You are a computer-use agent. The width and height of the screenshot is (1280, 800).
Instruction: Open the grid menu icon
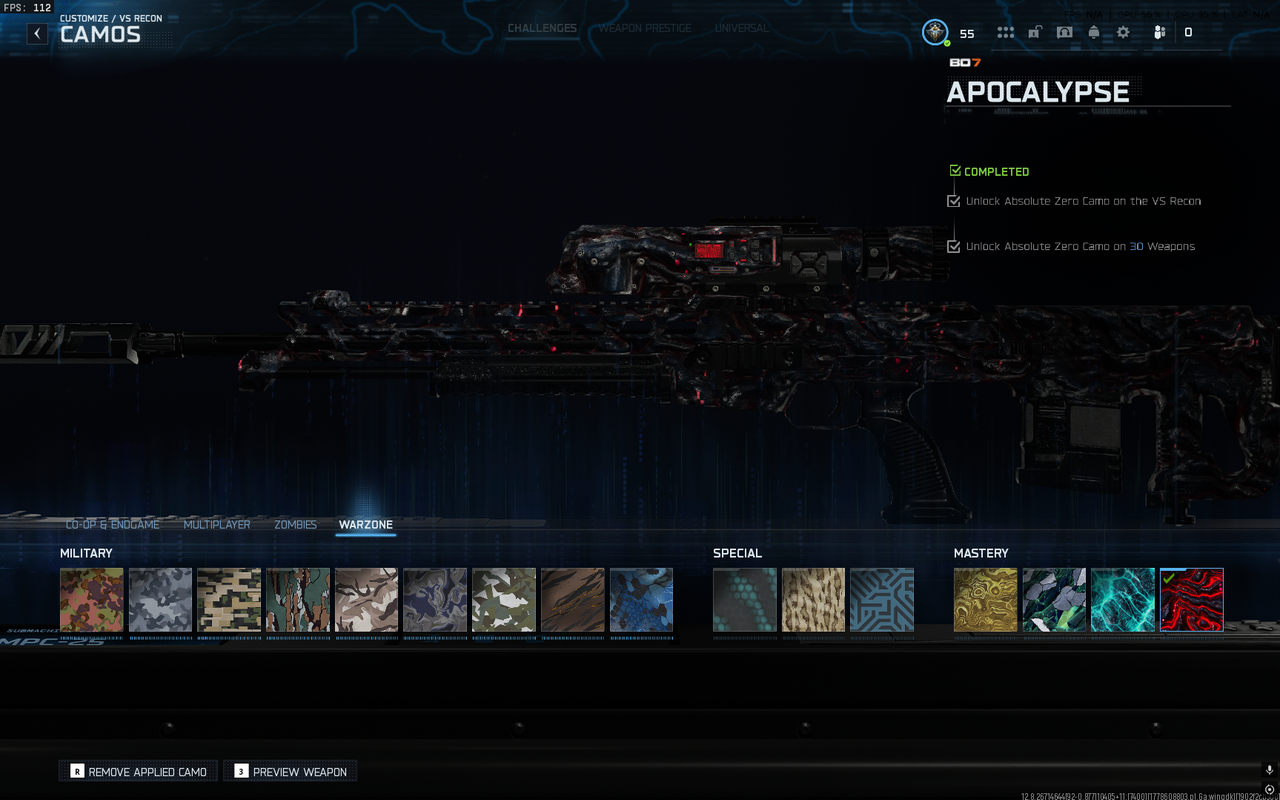pyautogui.click(x=1005, y=32)
